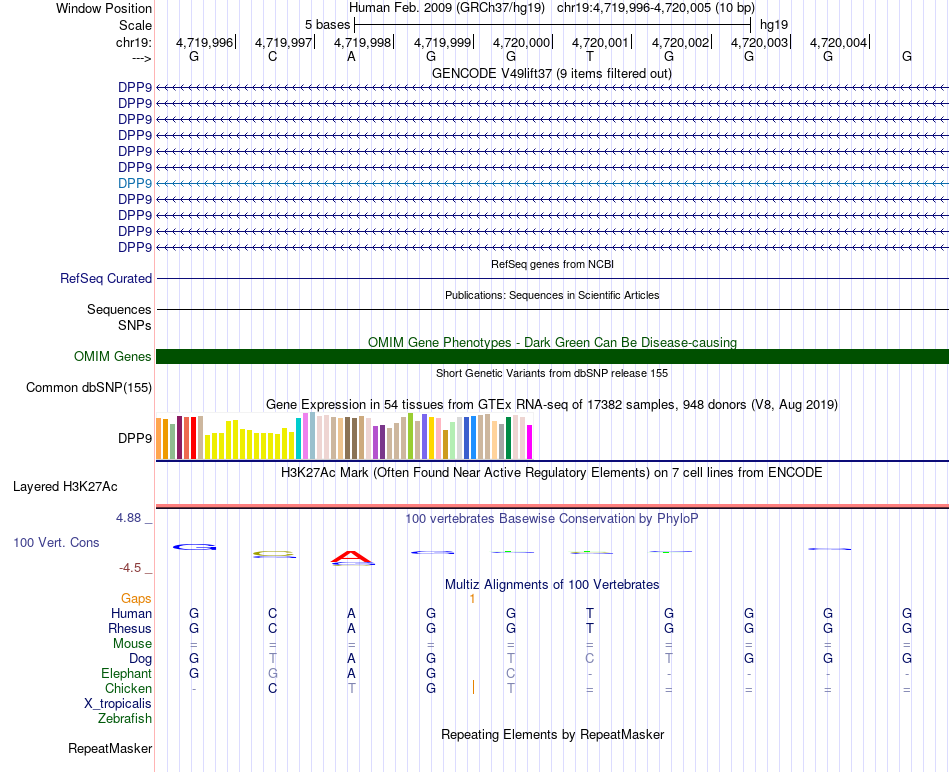950x772 pixels.
Task: Click base A in the reference sequence row
Action: tap(351, 56)
